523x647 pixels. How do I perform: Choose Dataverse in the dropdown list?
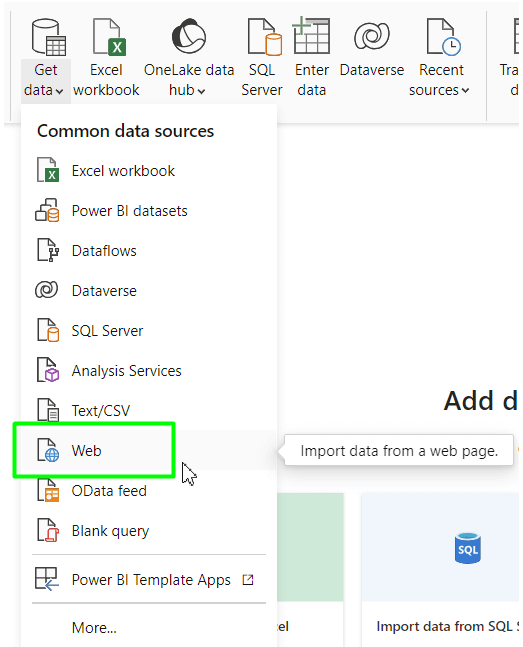149,290
